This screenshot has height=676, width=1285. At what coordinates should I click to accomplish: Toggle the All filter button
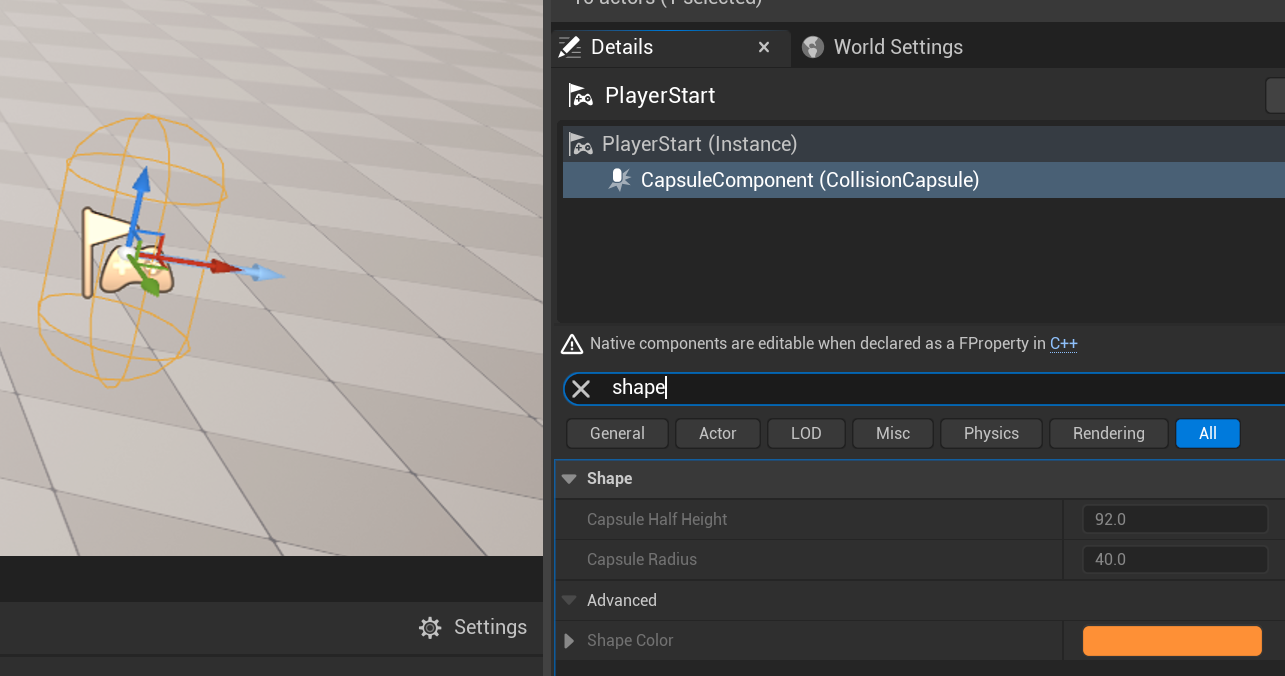pos(1207,433)
